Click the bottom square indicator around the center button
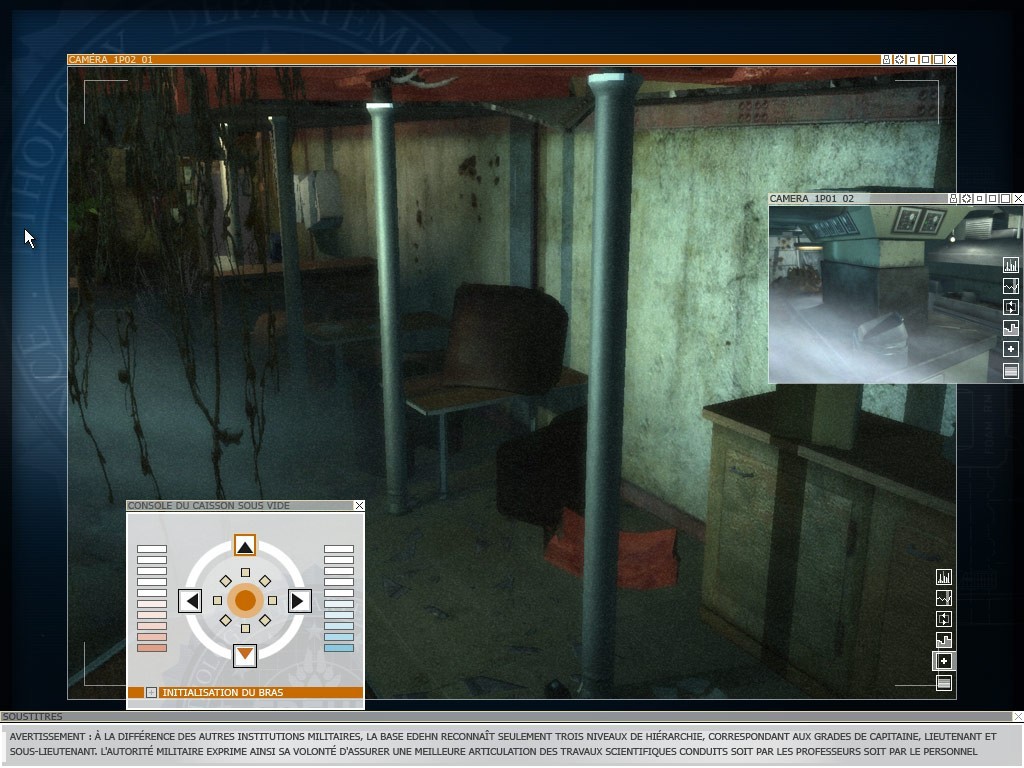The image size is (1024, 768). pos(245,629)
